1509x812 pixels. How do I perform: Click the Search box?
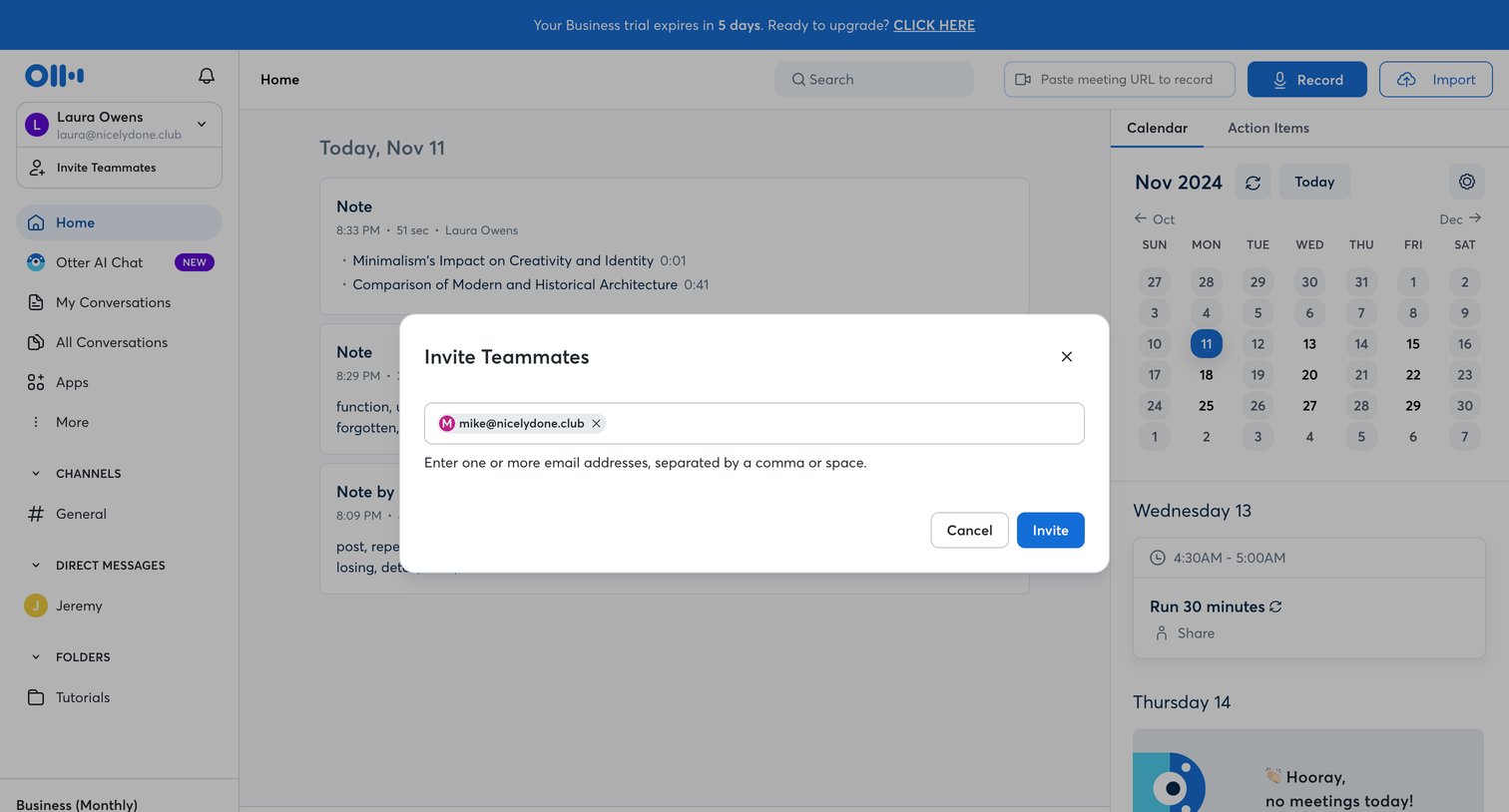coord(874,80)
